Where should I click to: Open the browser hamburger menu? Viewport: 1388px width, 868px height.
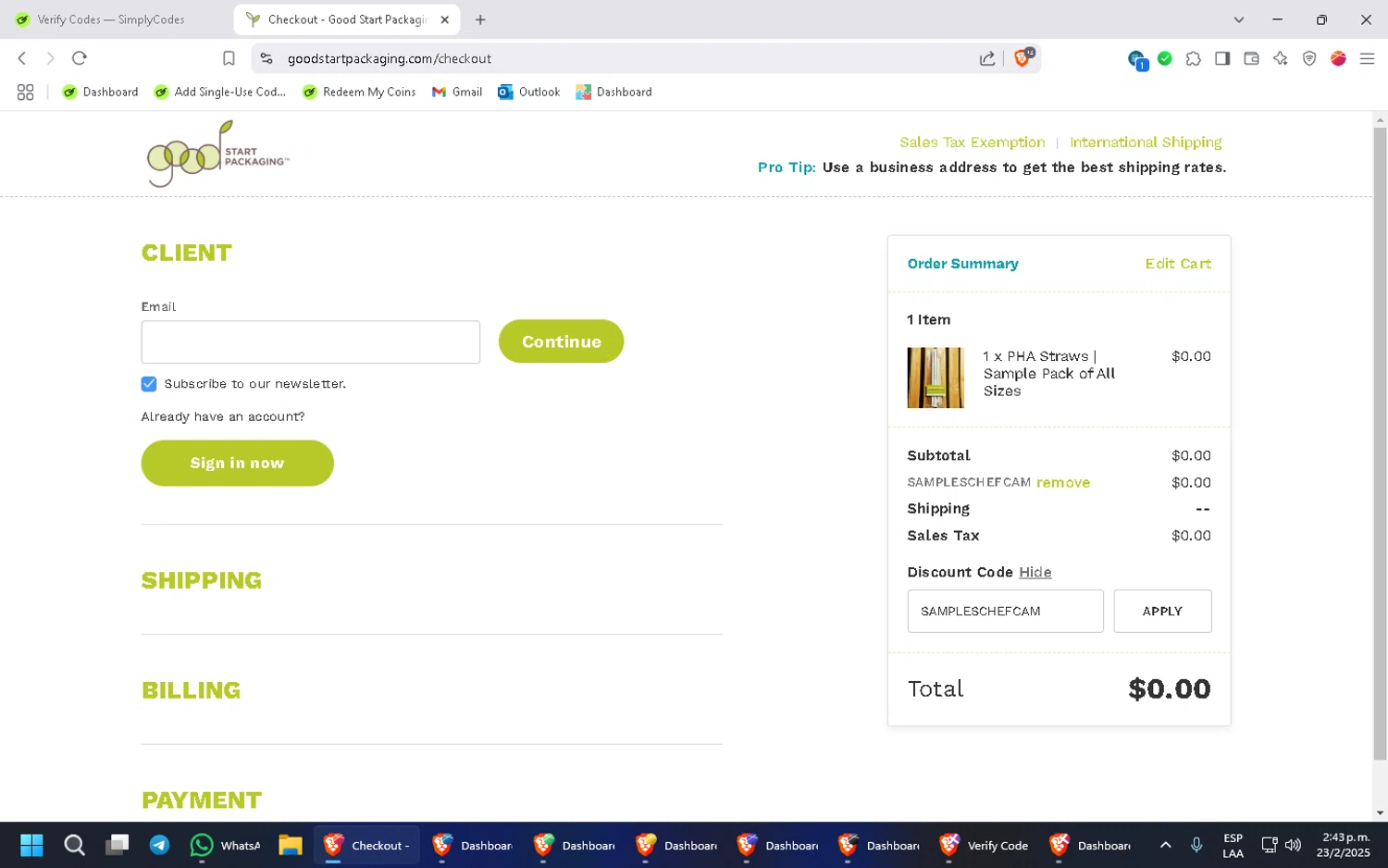1367,58
